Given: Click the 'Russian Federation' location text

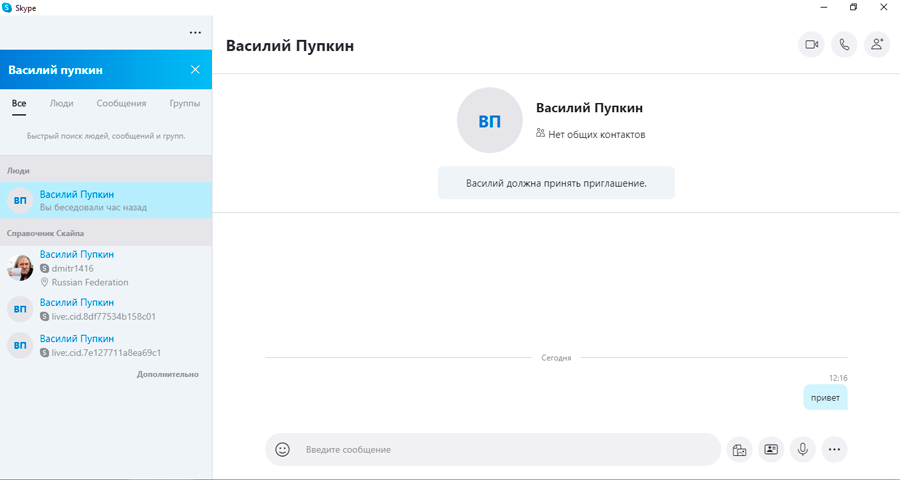Looking at the screenshot, I should pos(90,282).
